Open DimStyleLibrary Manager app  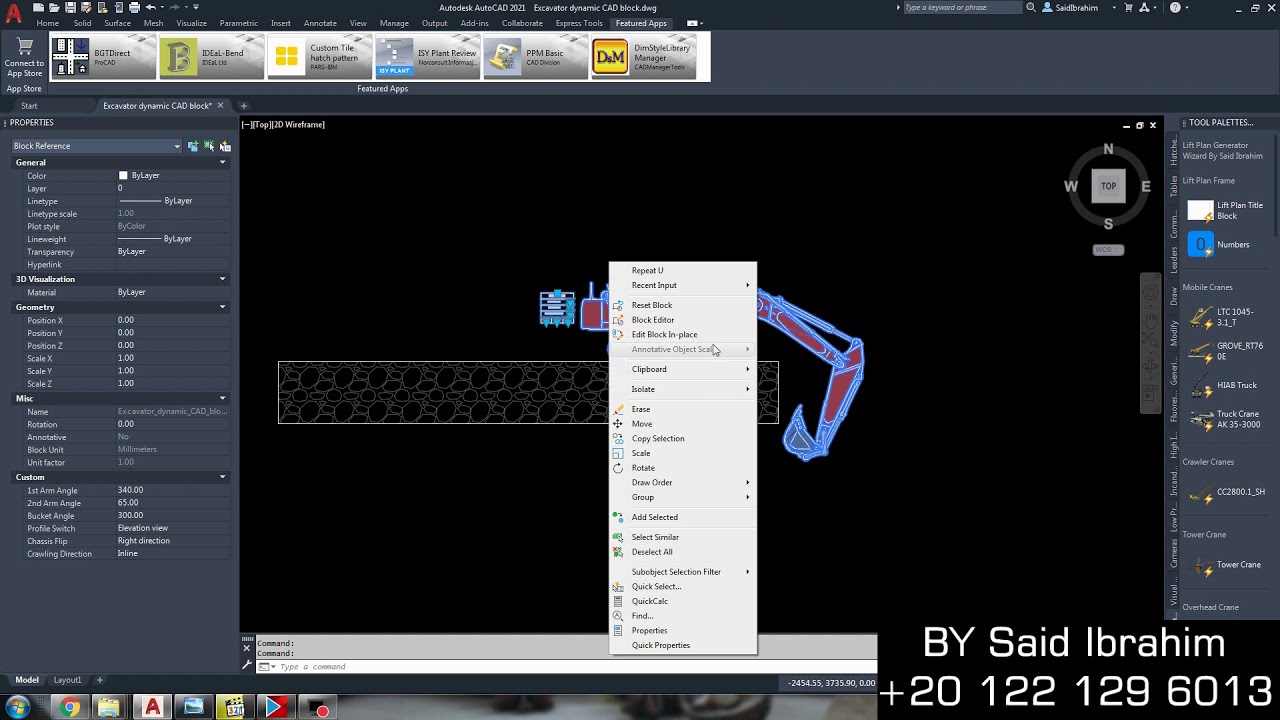click(x=644, y=57)
